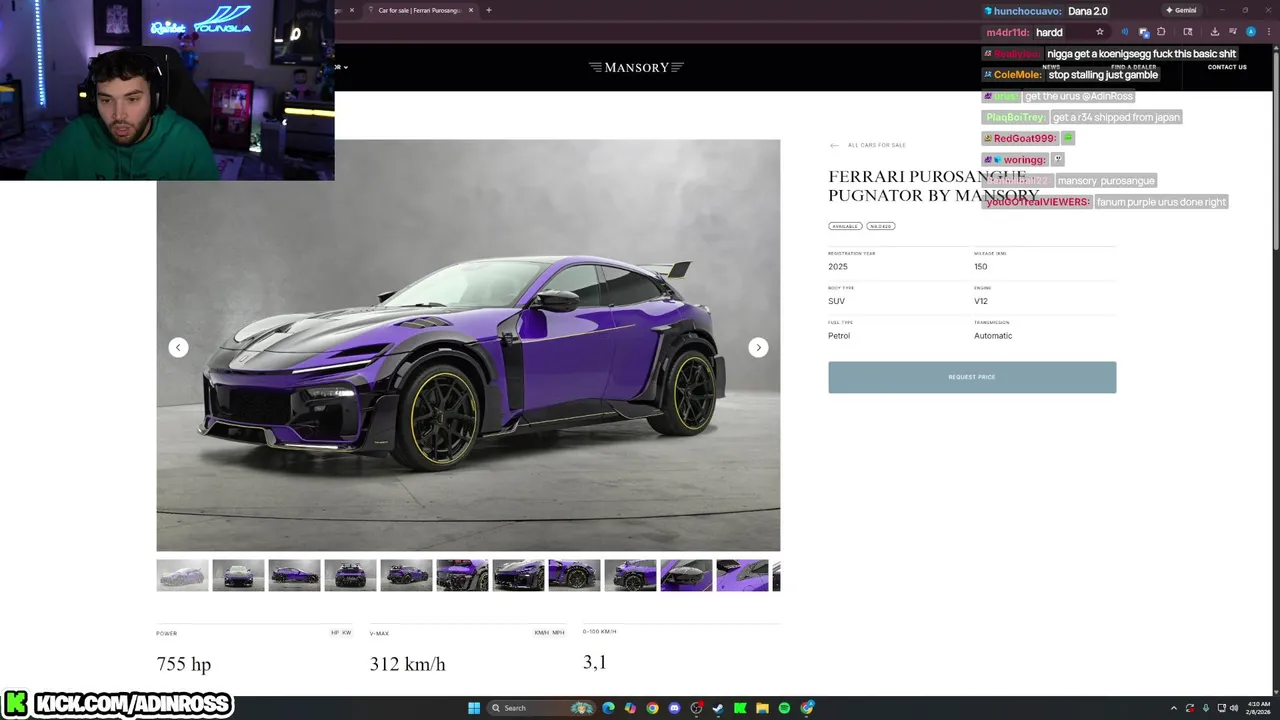Click the back arrow beside All Cars For Sale
Image resolution: width=1280 pixels, height=720 pixels.
pyautogui.click(x=834, y=145)
